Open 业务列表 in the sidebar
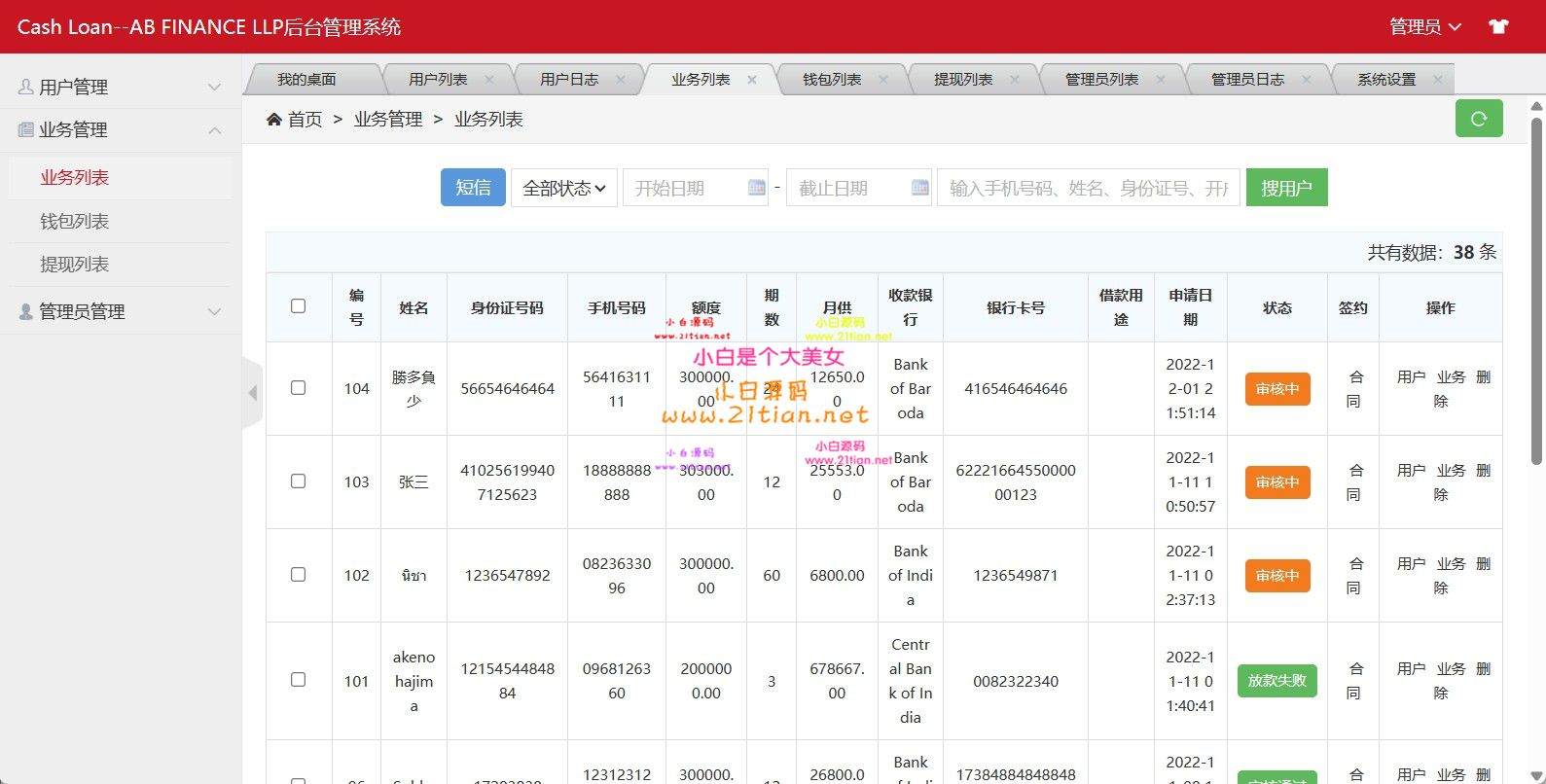Image resolution: width=1546 pixels, height=784 pixels. point(75,178)
